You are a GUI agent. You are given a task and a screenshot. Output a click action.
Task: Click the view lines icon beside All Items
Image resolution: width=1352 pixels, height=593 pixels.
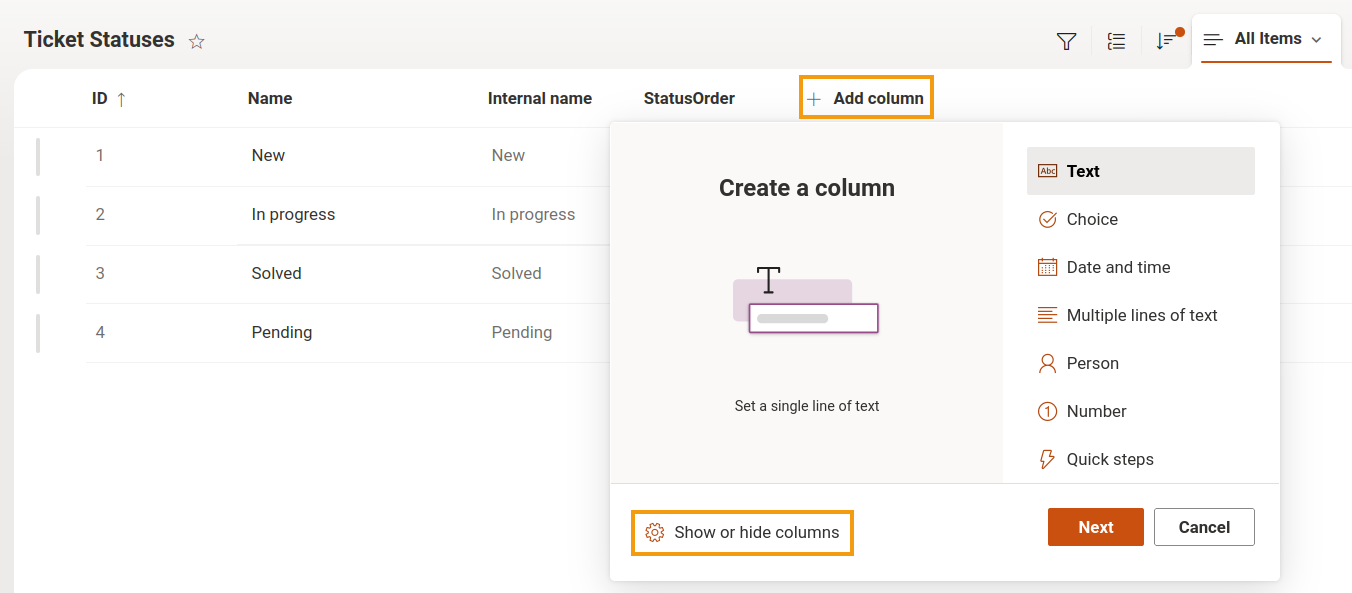[x=1213, y=40]
